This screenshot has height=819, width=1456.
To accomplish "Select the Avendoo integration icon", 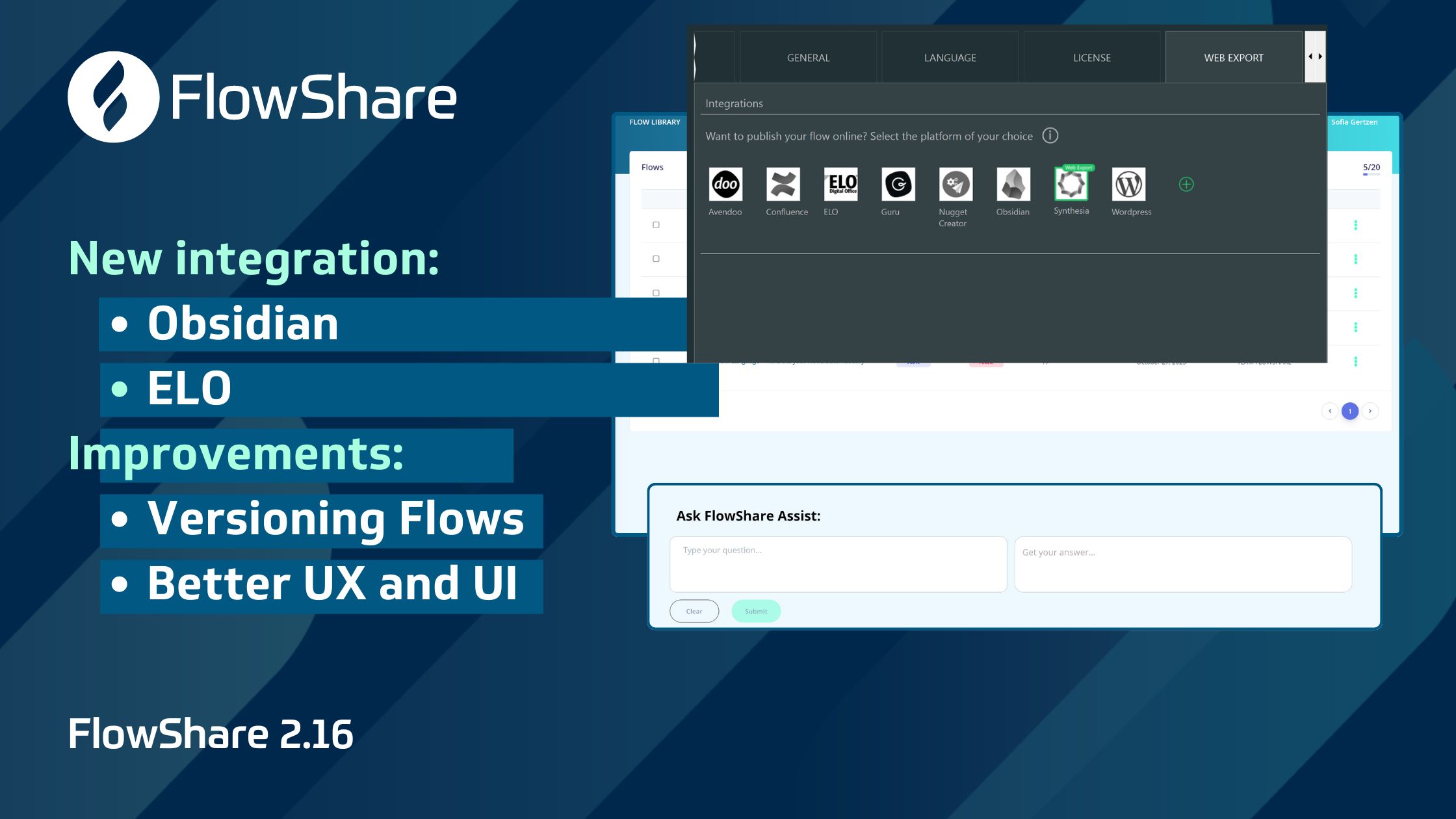I will (x=725, y=185).
